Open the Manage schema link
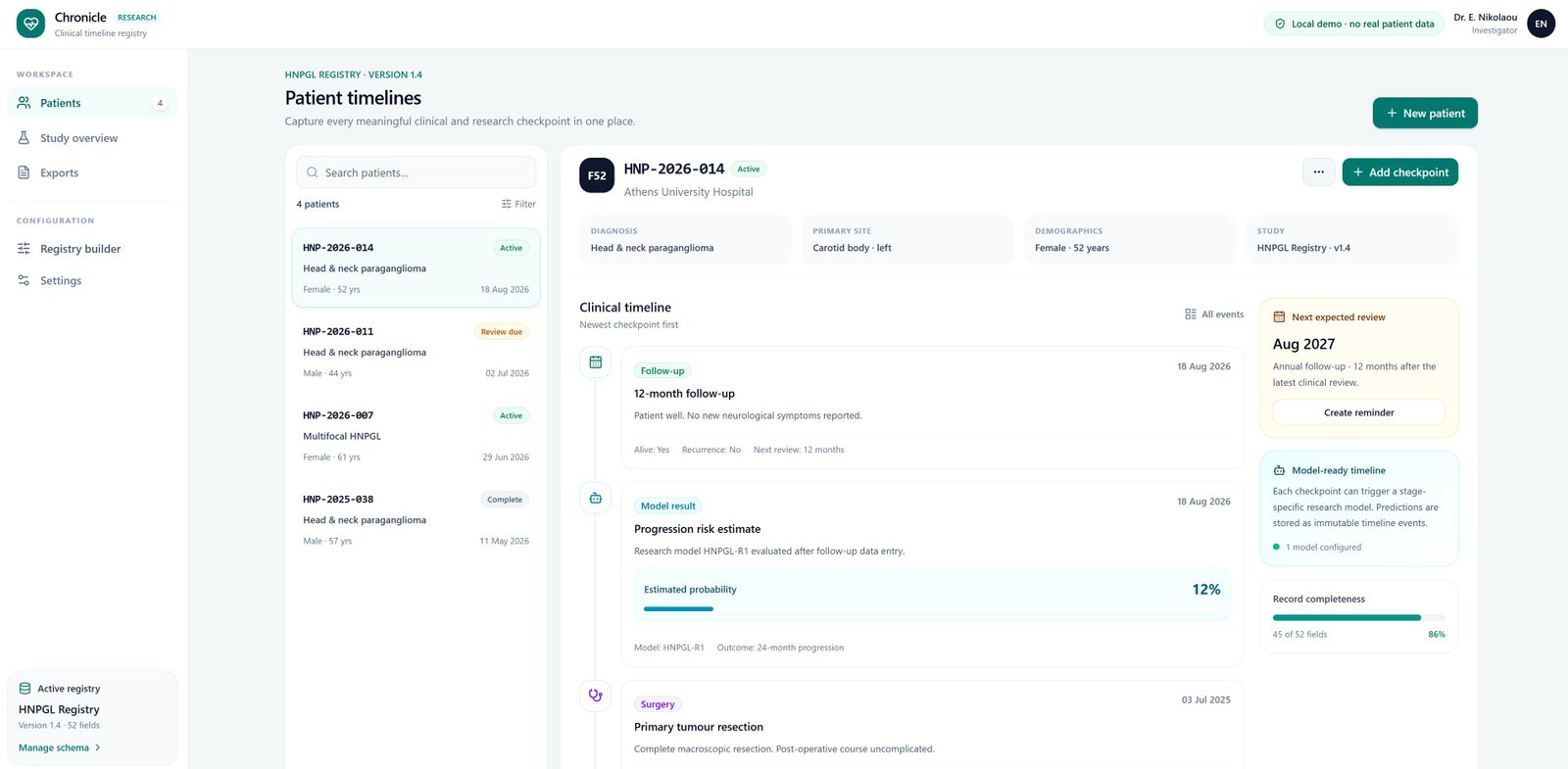This screenshot has width=1568, height=769. tap(60, 747)
